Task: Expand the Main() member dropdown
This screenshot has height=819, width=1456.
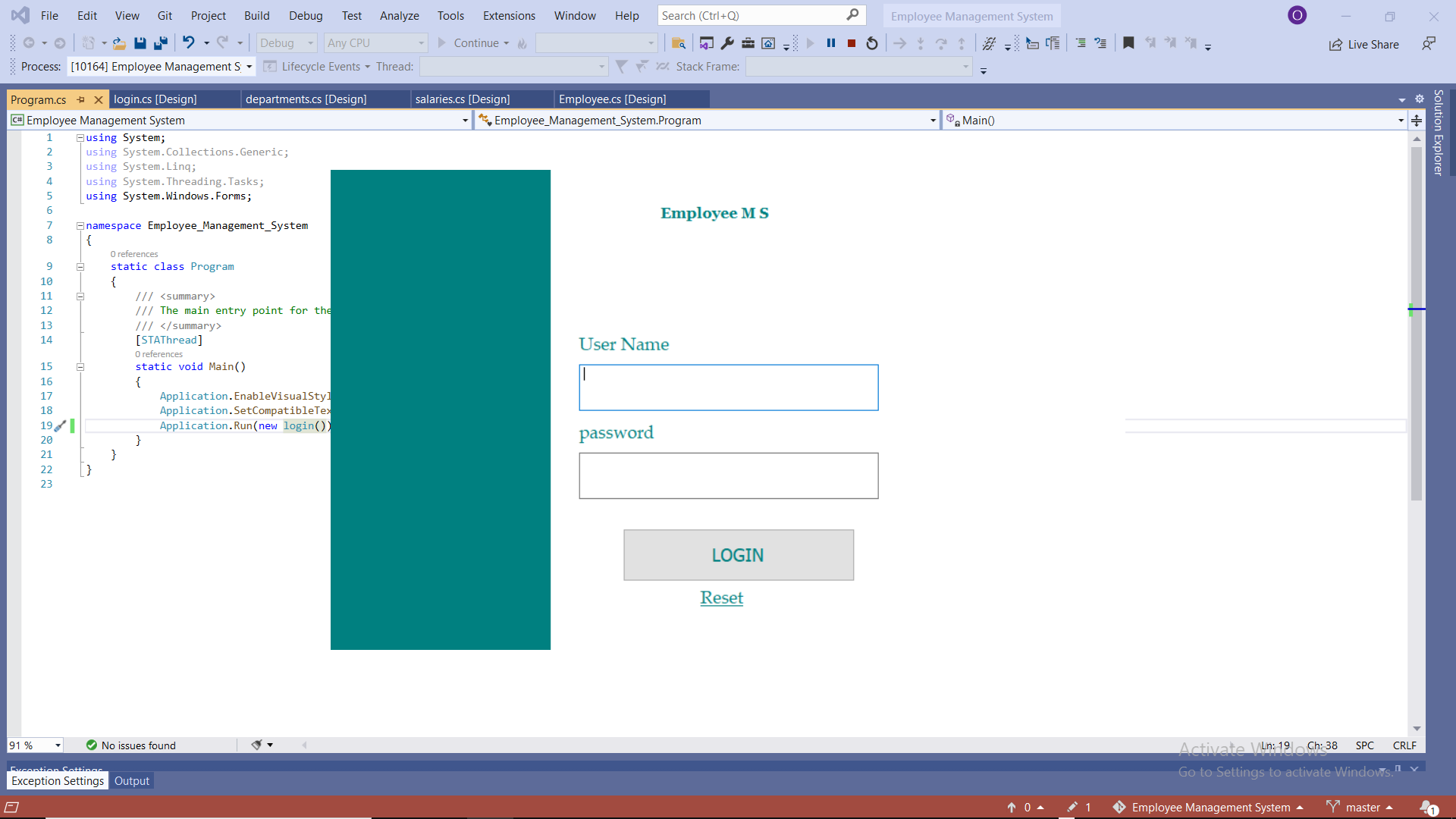Action: click(1400, 121)
